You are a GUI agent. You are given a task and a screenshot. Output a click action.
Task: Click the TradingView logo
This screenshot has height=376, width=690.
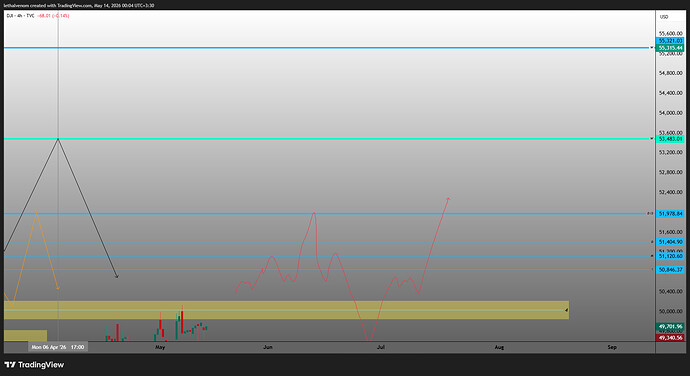click(34, 365)
